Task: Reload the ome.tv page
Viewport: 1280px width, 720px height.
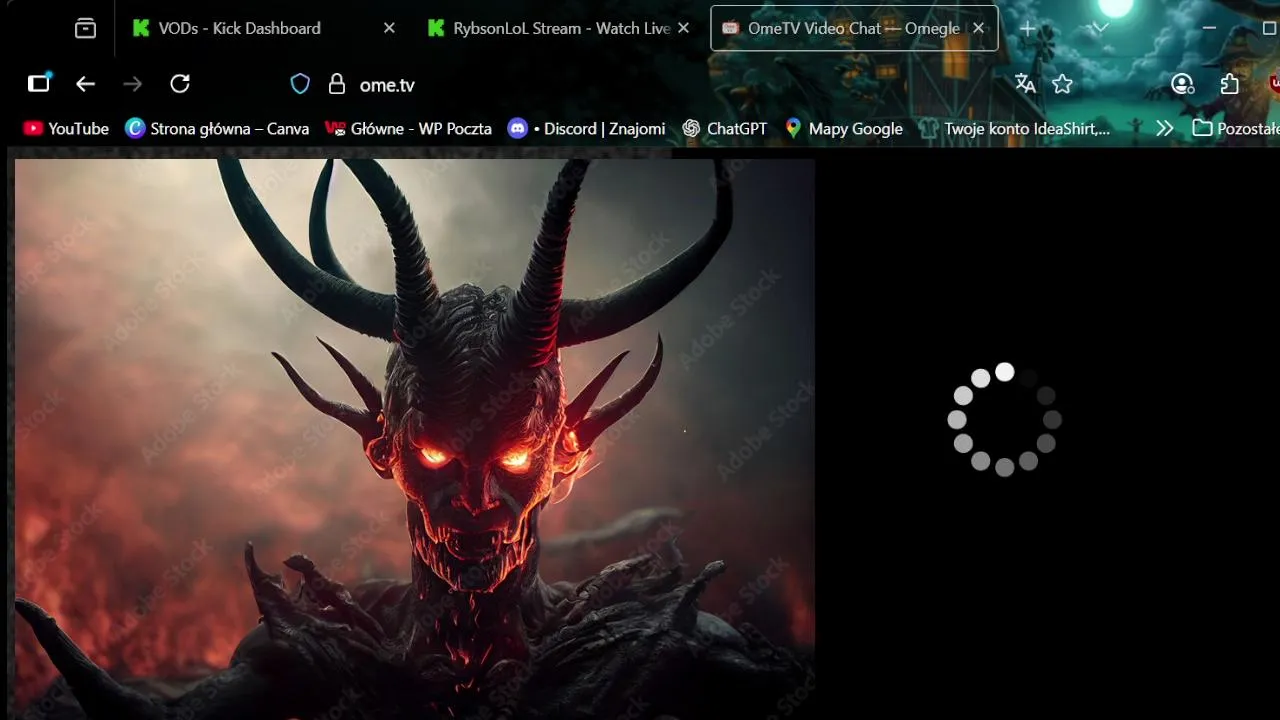Action: (180, 84)
